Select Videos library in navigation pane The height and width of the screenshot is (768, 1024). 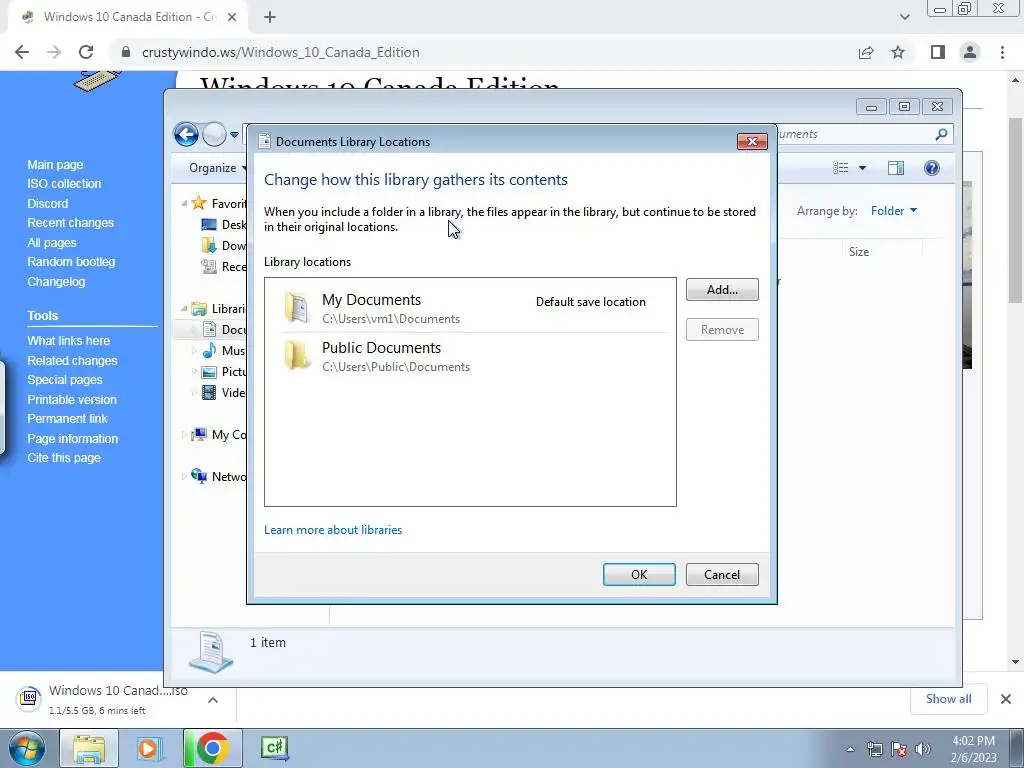tap(225, 392)
